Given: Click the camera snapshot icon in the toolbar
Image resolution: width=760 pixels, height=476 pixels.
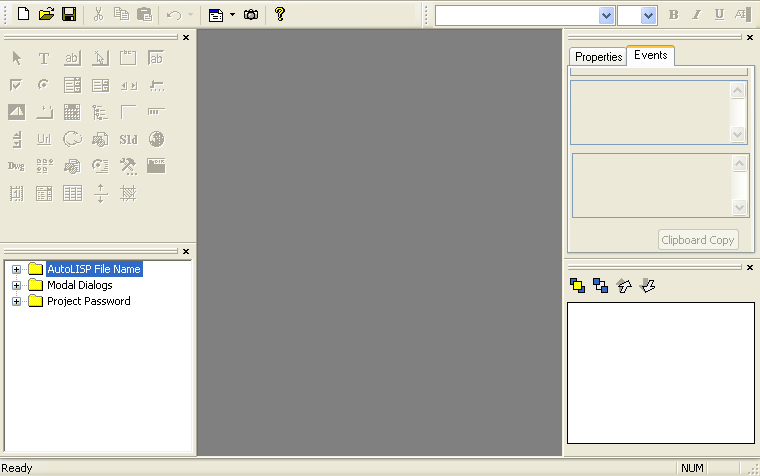Looking at the screenshot, I should click(251, 15).
